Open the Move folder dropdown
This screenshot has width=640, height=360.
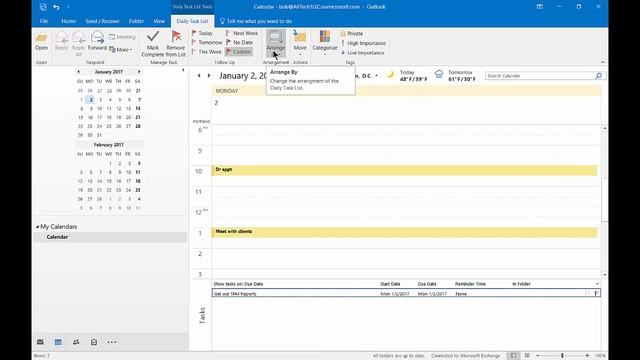[x=300, y=43]
